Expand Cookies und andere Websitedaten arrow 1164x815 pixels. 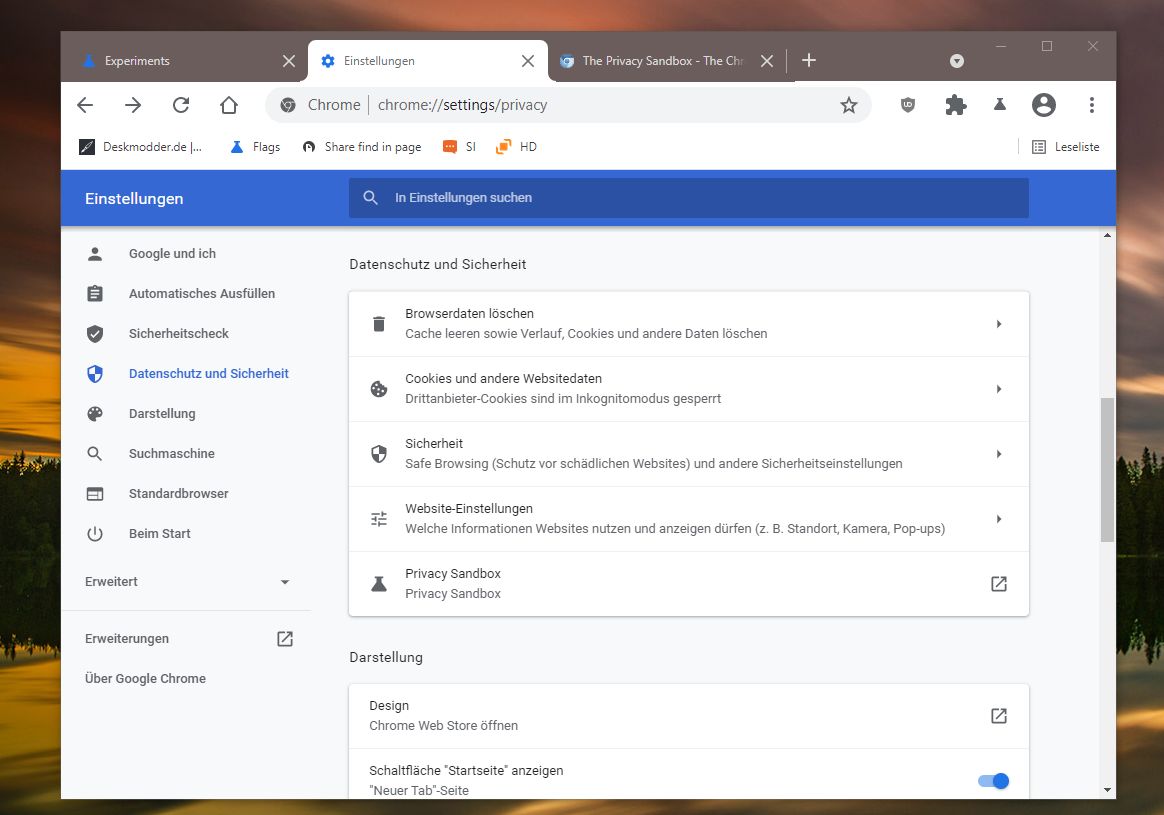(x=999, y=389)
